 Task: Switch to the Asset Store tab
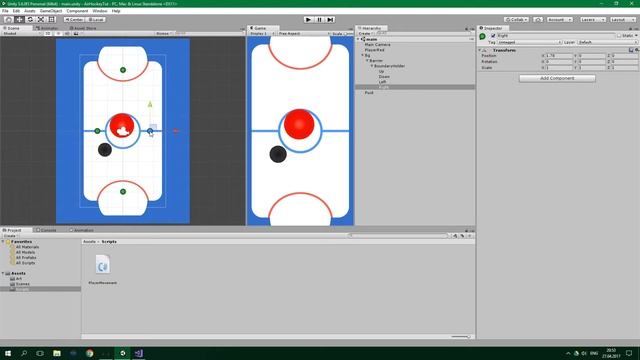pyautogui.click(x=83, y=28)
